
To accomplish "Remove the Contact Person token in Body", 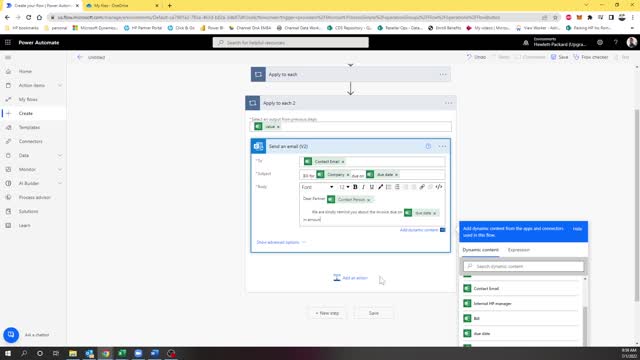I will pos(369,200).
